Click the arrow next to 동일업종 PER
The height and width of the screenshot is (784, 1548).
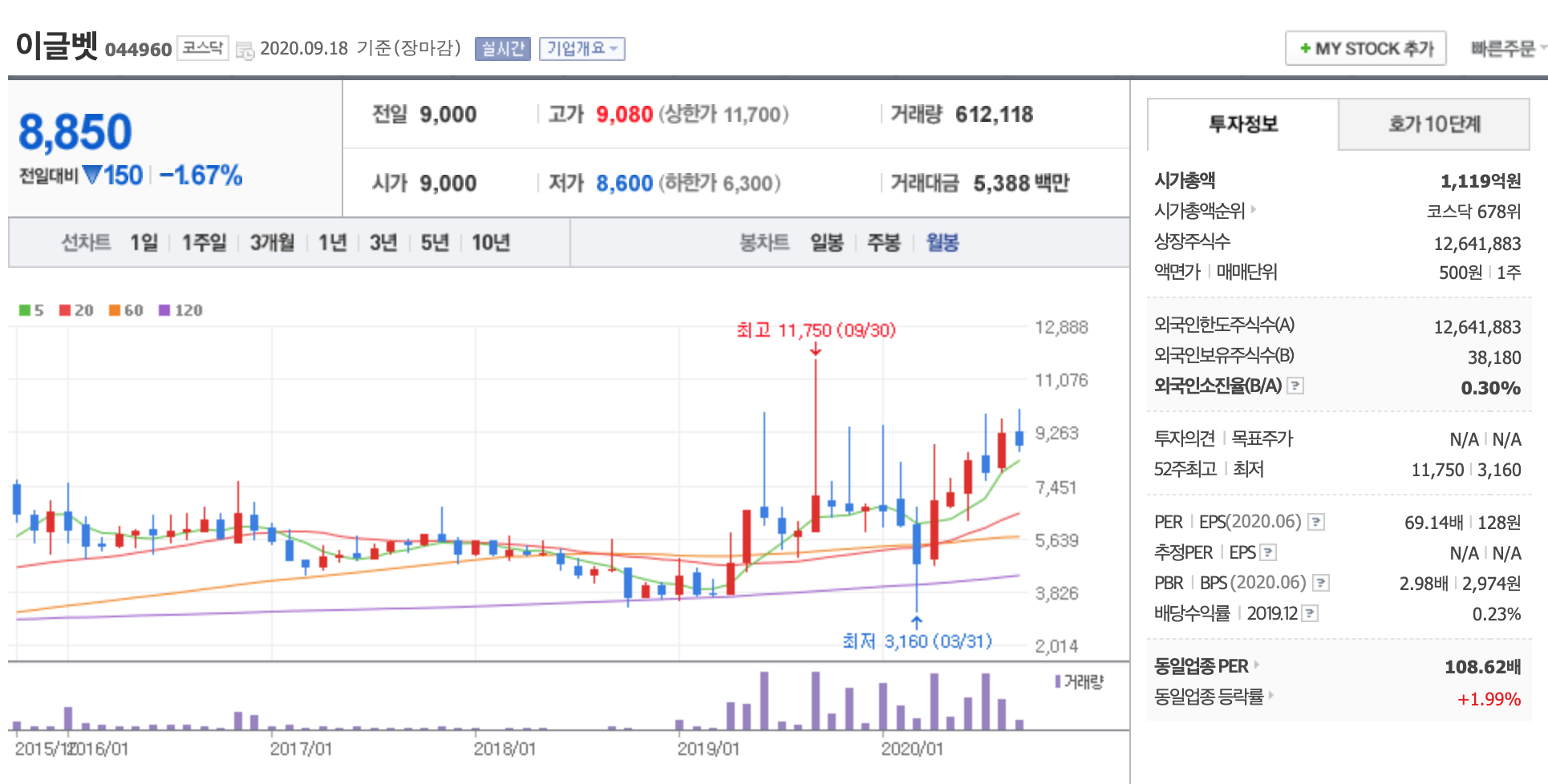[1257, 665]
